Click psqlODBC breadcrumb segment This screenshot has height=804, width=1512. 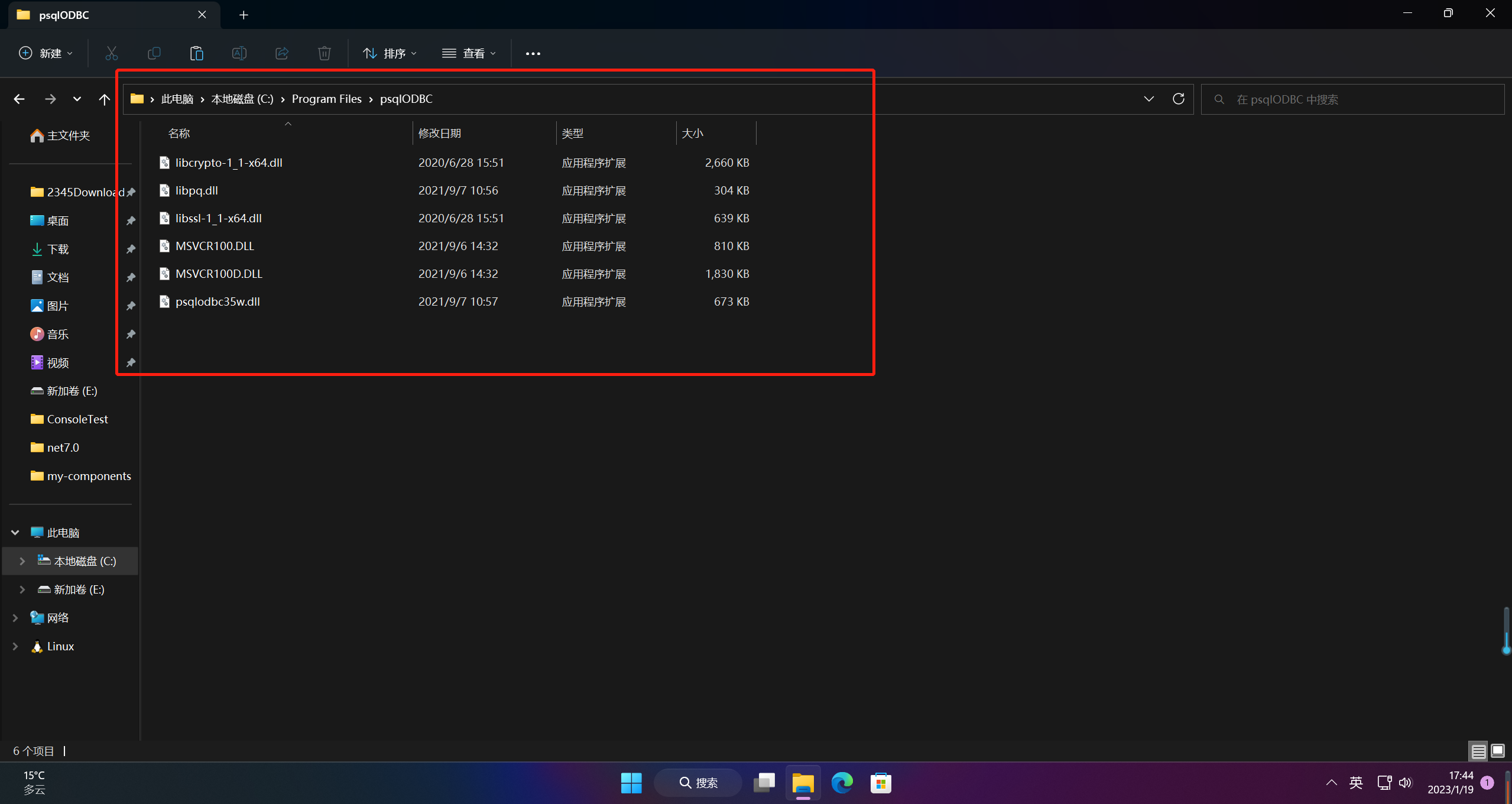point(406,99)
